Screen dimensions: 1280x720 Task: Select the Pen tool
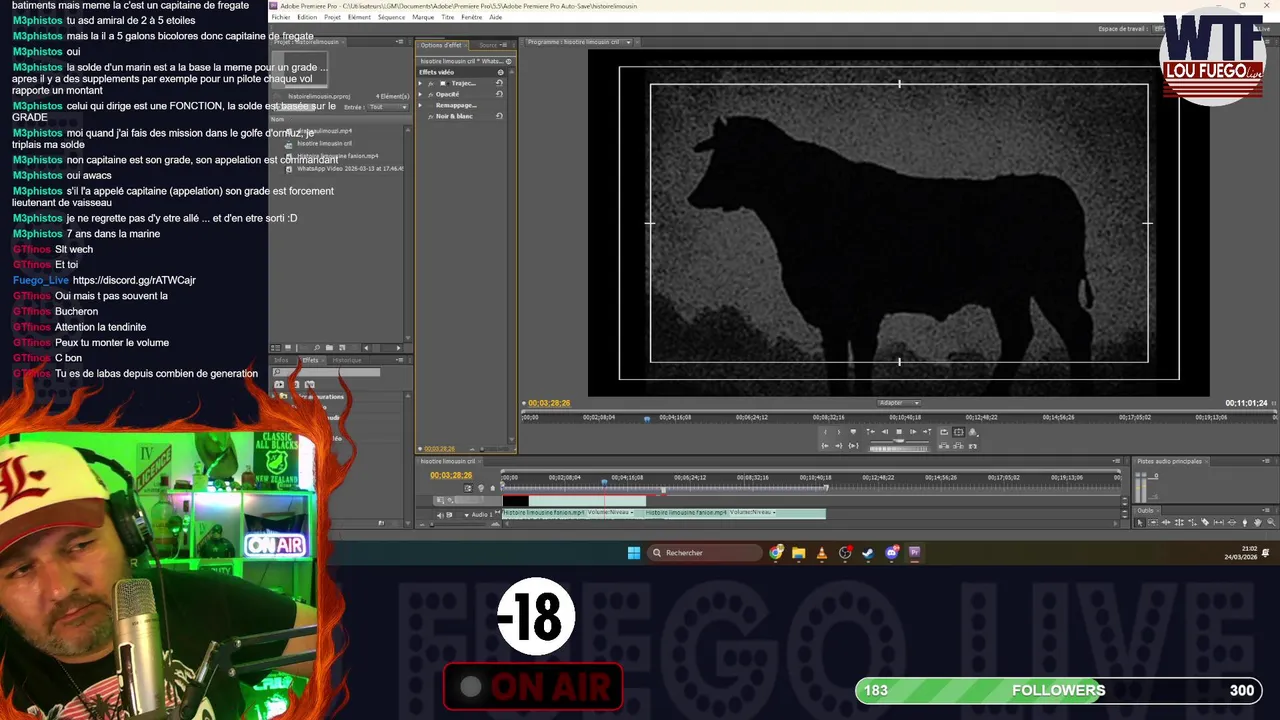[x=1245, y=522]
